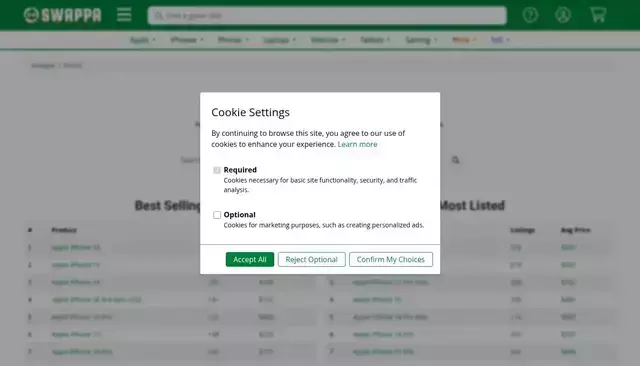
Task: Confirm My Choices in cookie settings
Action: click(x=391, y=260)
